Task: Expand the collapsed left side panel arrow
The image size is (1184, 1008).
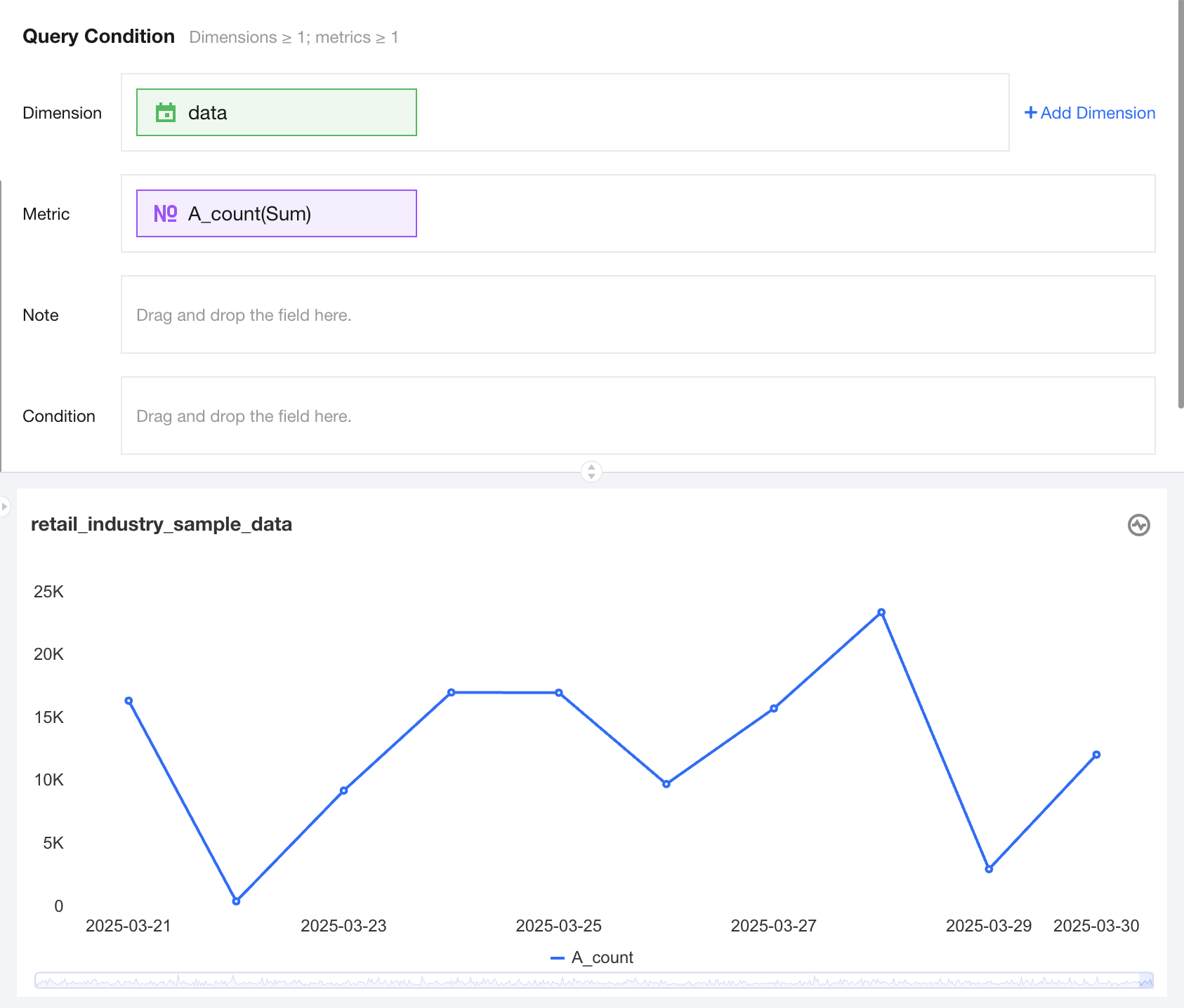Action: [x=4, y=506]
